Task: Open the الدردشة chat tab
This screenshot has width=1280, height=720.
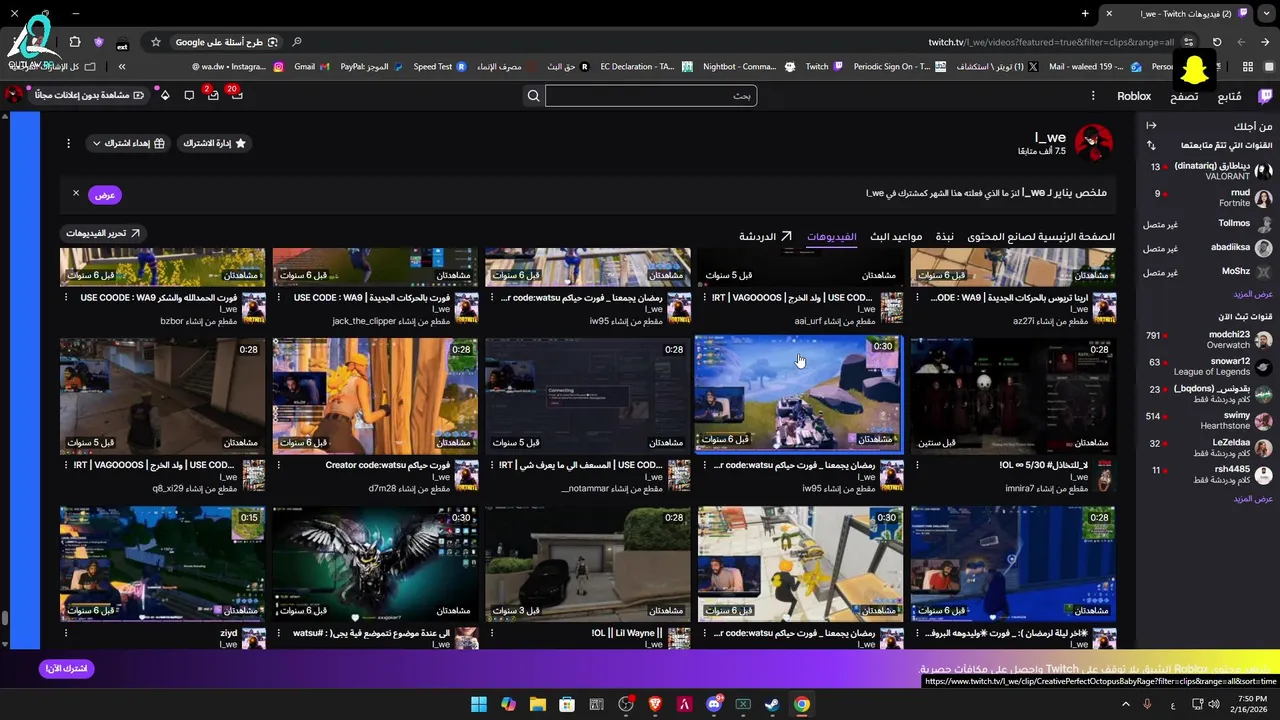Action: [x=766, y=237]
